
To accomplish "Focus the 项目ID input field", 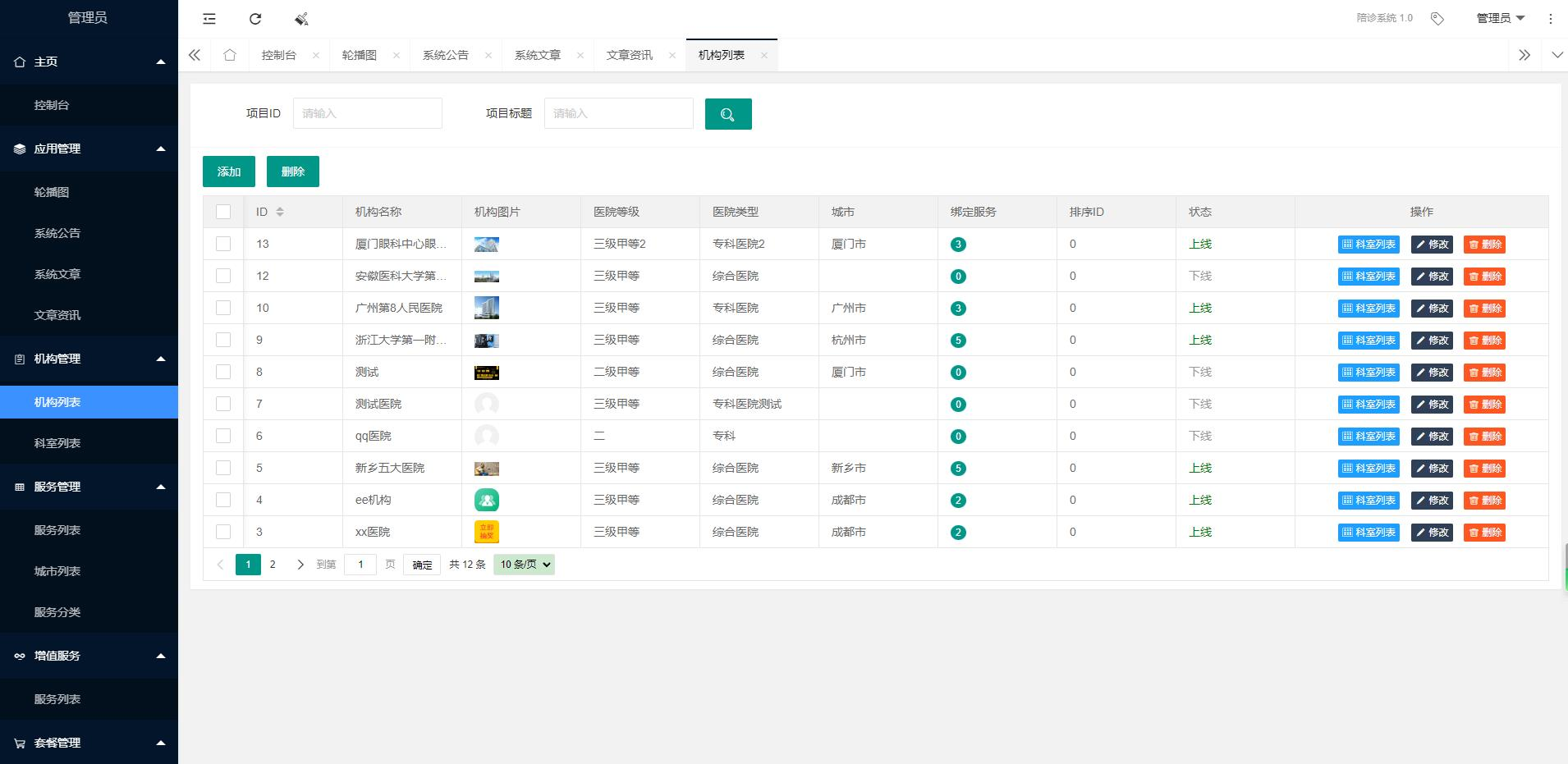I will 368,113.
